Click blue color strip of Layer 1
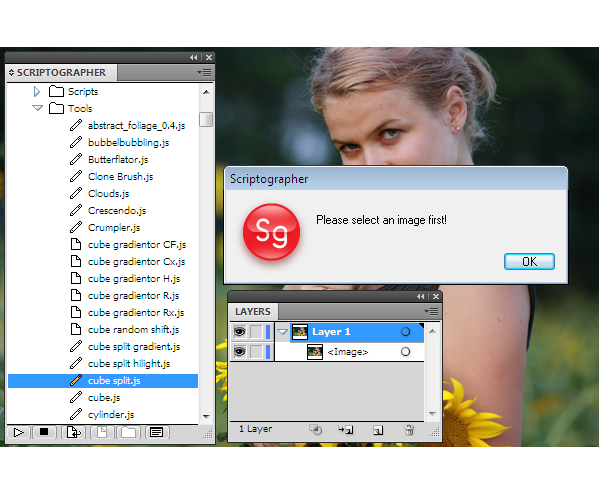The width and height of the screenshot is (600, 479). click(268, 331)
